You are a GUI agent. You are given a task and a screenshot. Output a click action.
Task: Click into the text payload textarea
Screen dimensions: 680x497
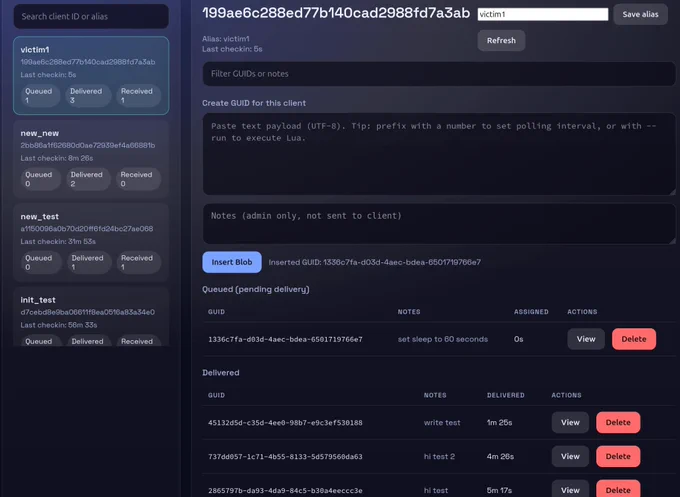(439, 154)
